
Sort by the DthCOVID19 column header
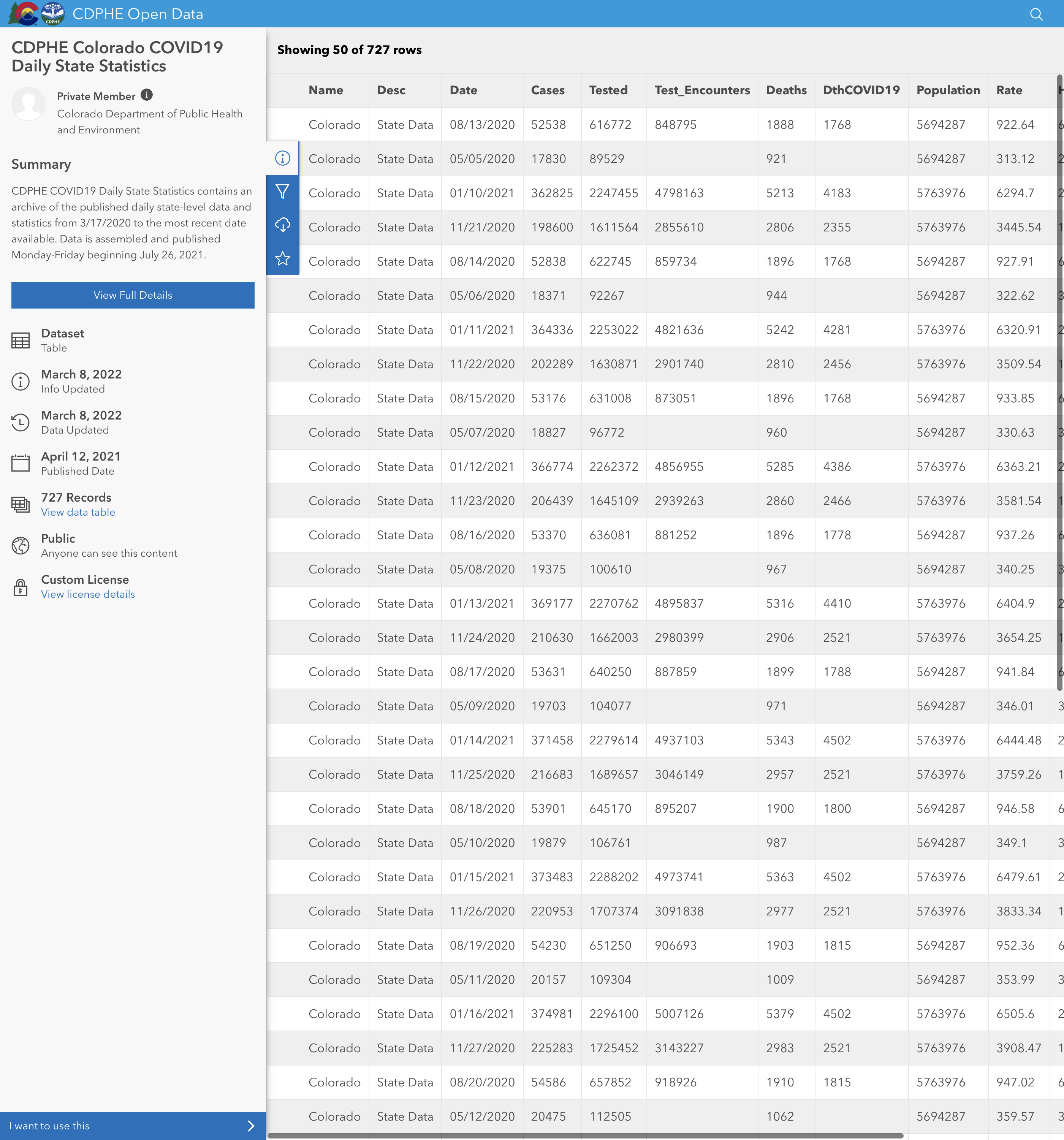(x=861, y=90)
